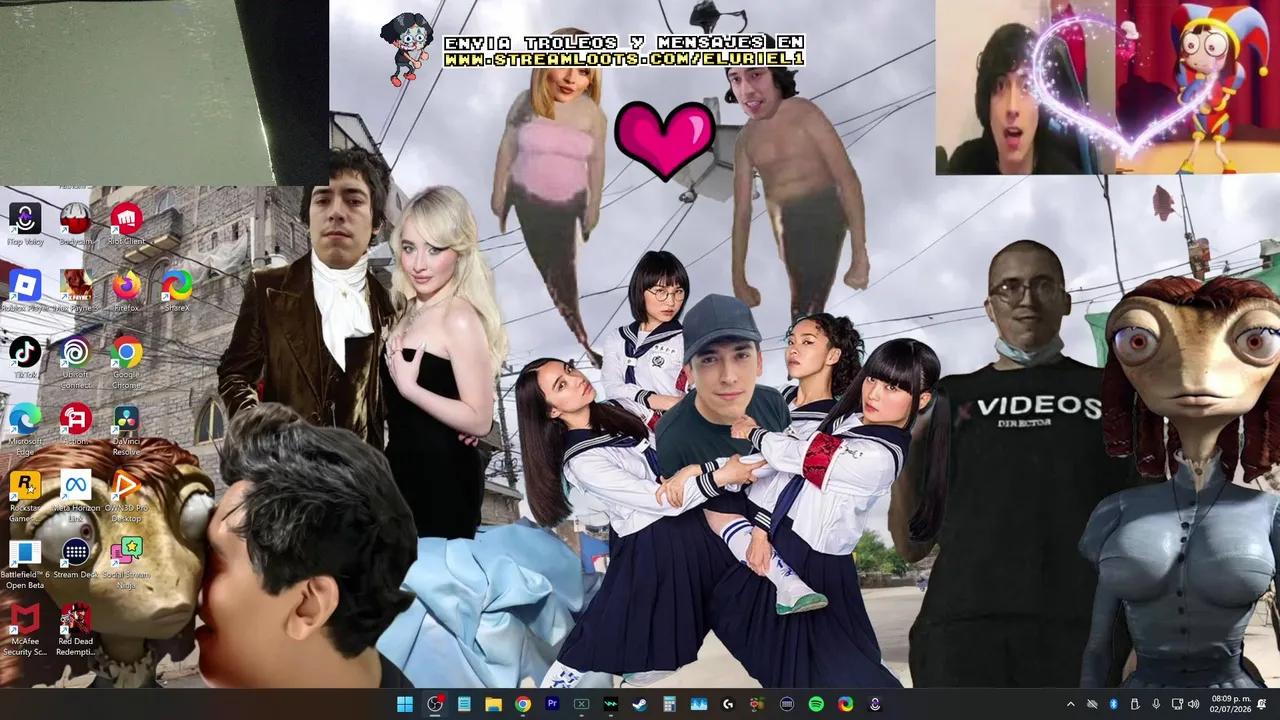
Task: Open the McAfee Security Scan shortcut
Action: point(25,630)
